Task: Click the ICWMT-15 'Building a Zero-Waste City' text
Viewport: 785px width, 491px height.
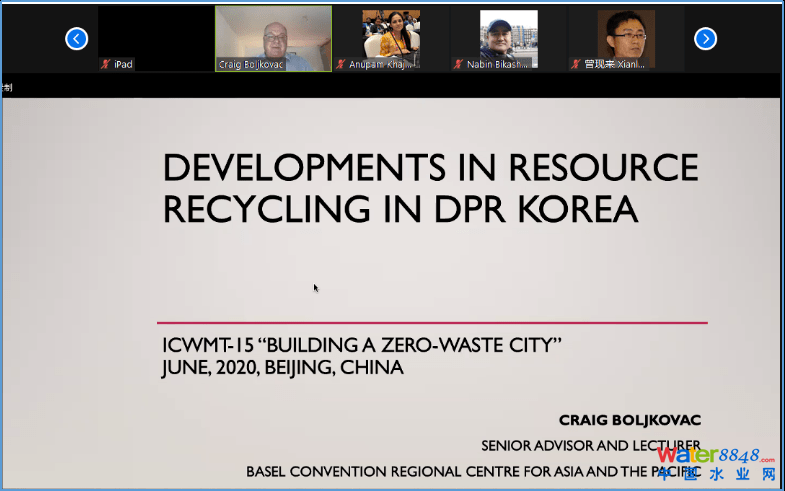Action: (x=362, y=346)
